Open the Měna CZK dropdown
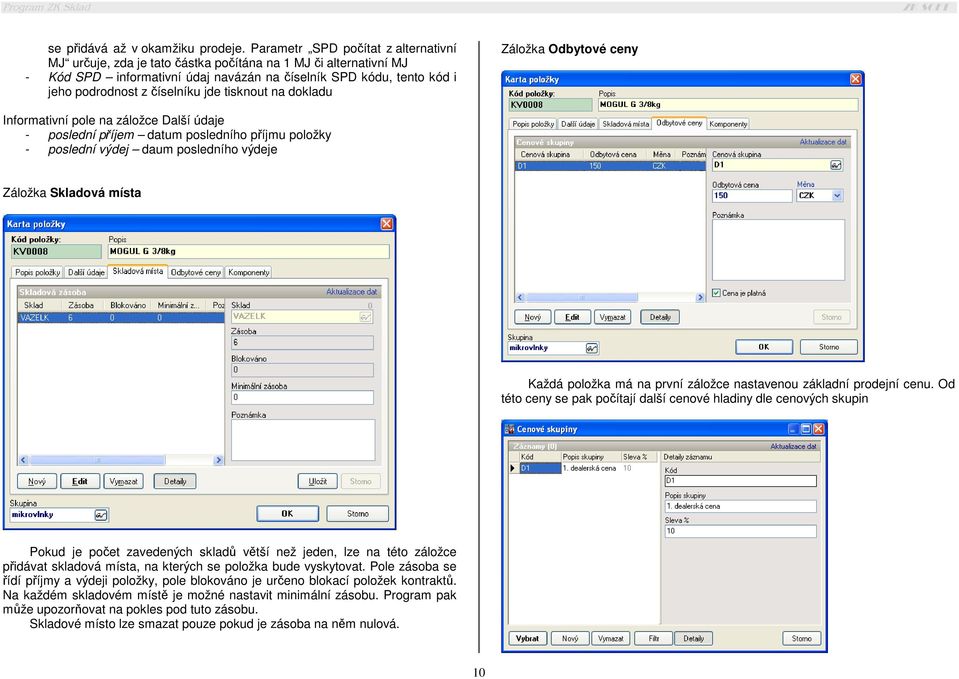Image resolution: width=959 pixels, height=679 pixels. [837, 196]
